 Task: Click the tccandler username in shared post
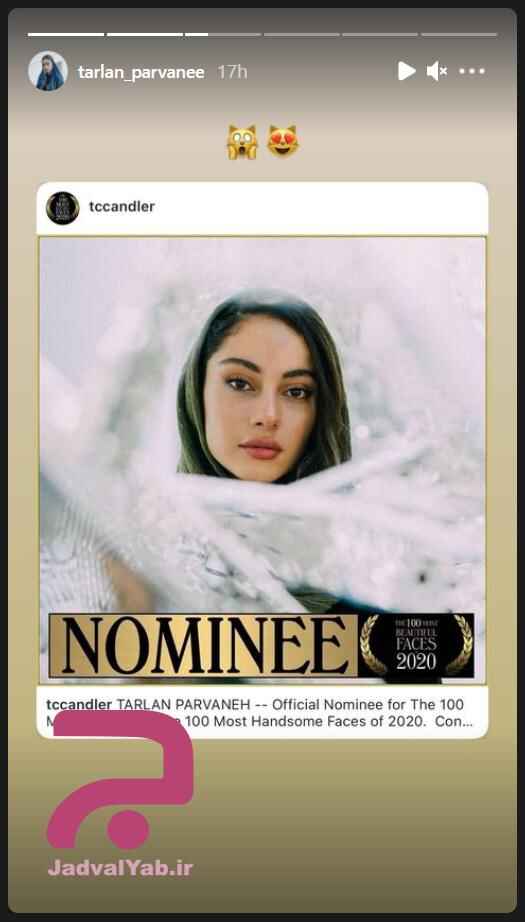pyautogui.click(x=122, y=207)
